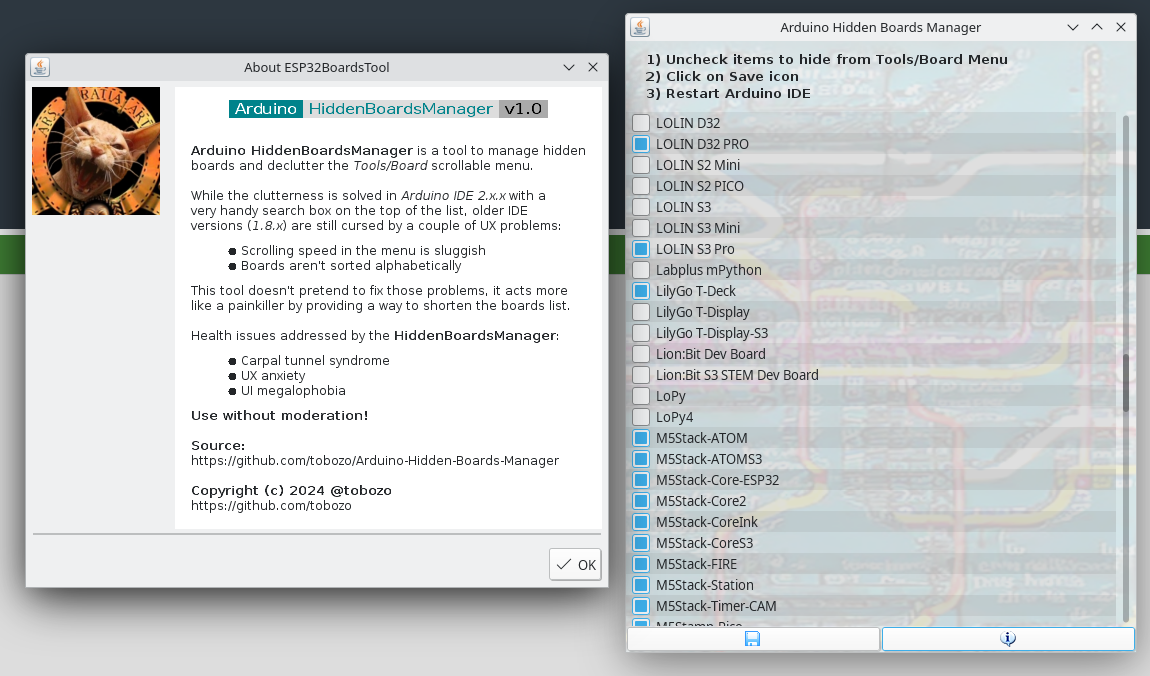
Task: Click the 'Arduino' teal badge in About header
Action: coord(265,109)
